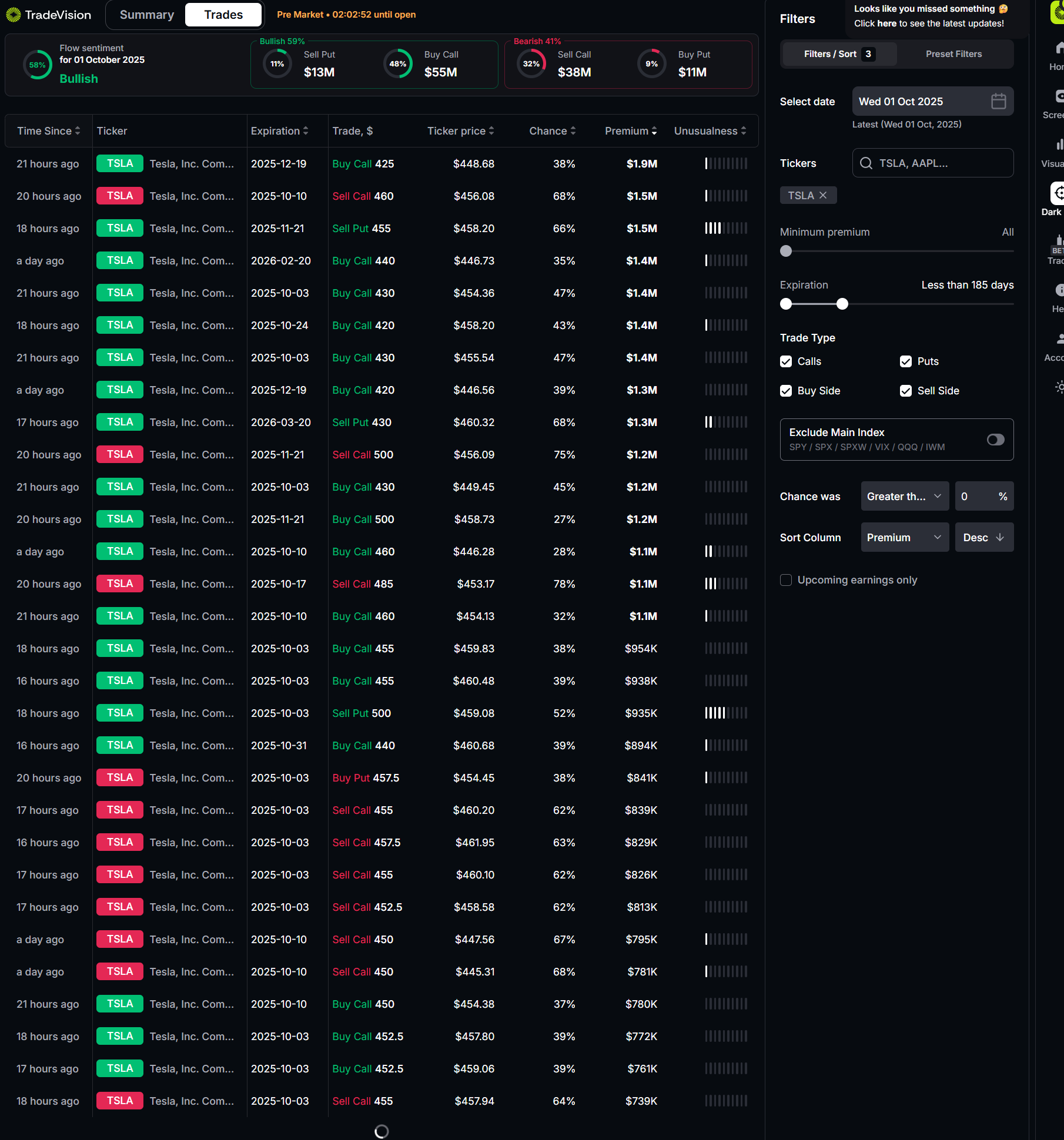
Task: Remove the TSLA ticker filter chip
Action: (x=823, y=195)
